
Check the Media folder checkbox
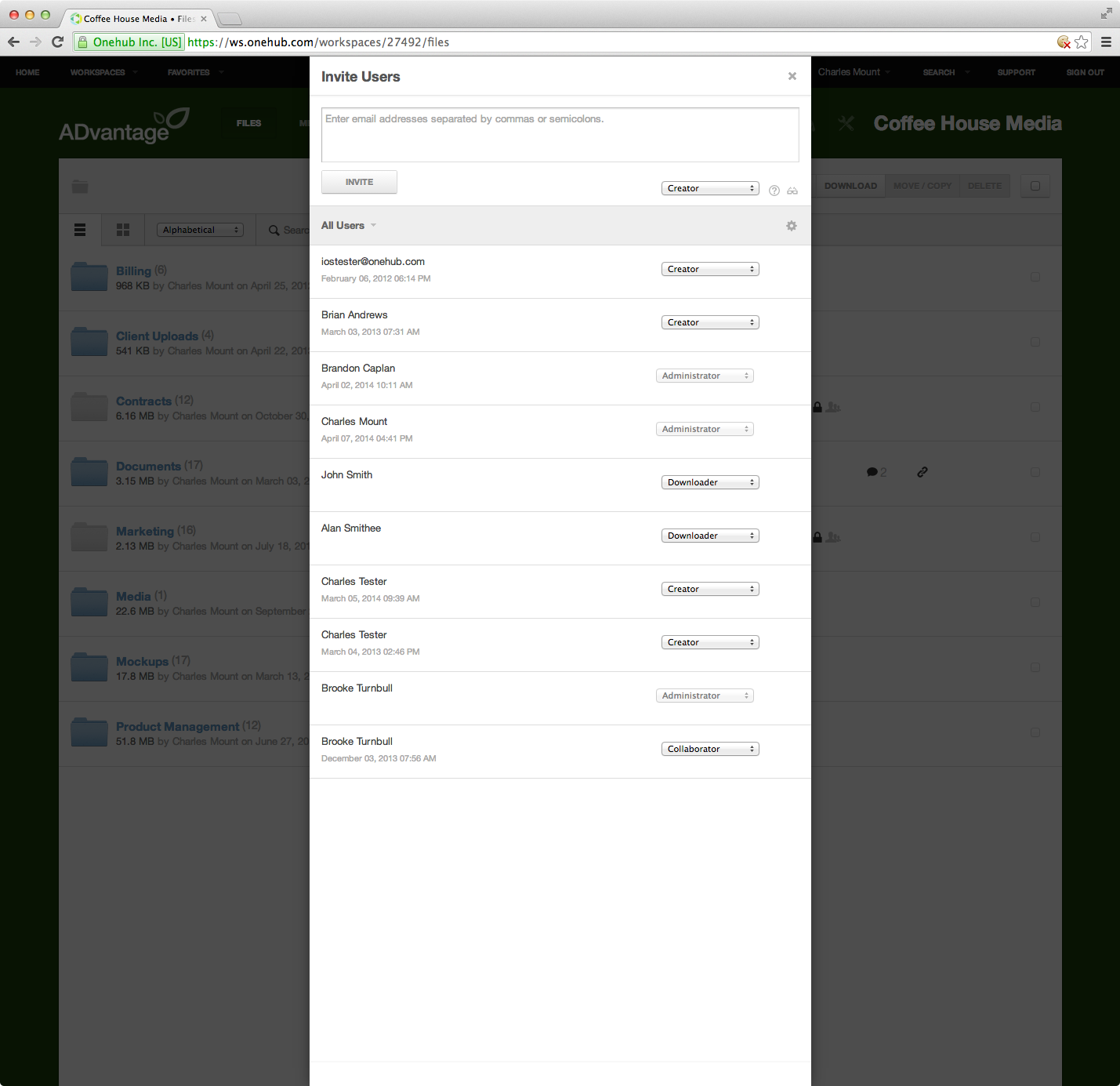click(1035, 602)
